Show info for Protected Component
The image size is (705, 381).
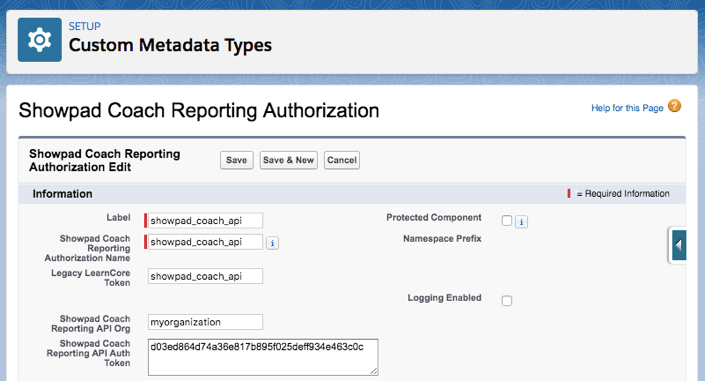[521, 222]
